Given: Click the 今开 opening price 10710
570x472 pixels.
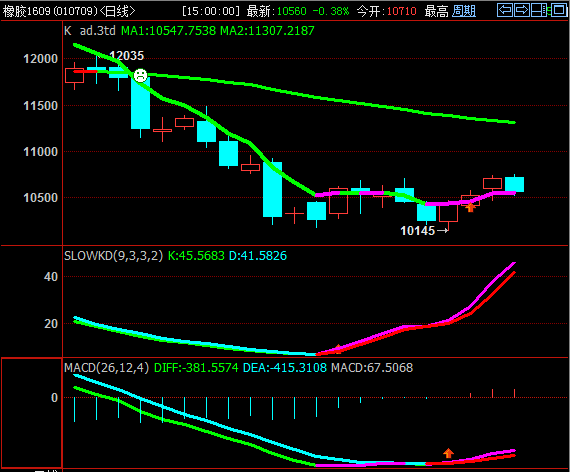Looking at the screenshot, I should (401, 11).
